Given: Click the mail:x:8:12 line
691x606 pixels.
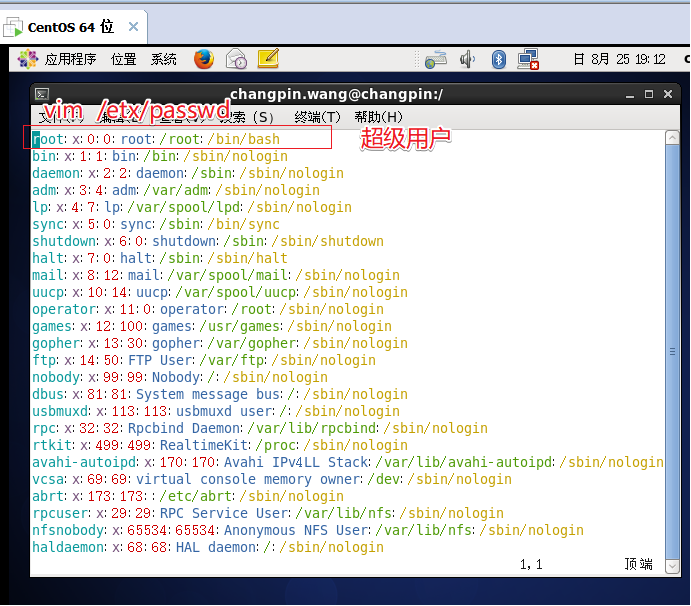Looking at the screenshot, I should tap(216, 275).
